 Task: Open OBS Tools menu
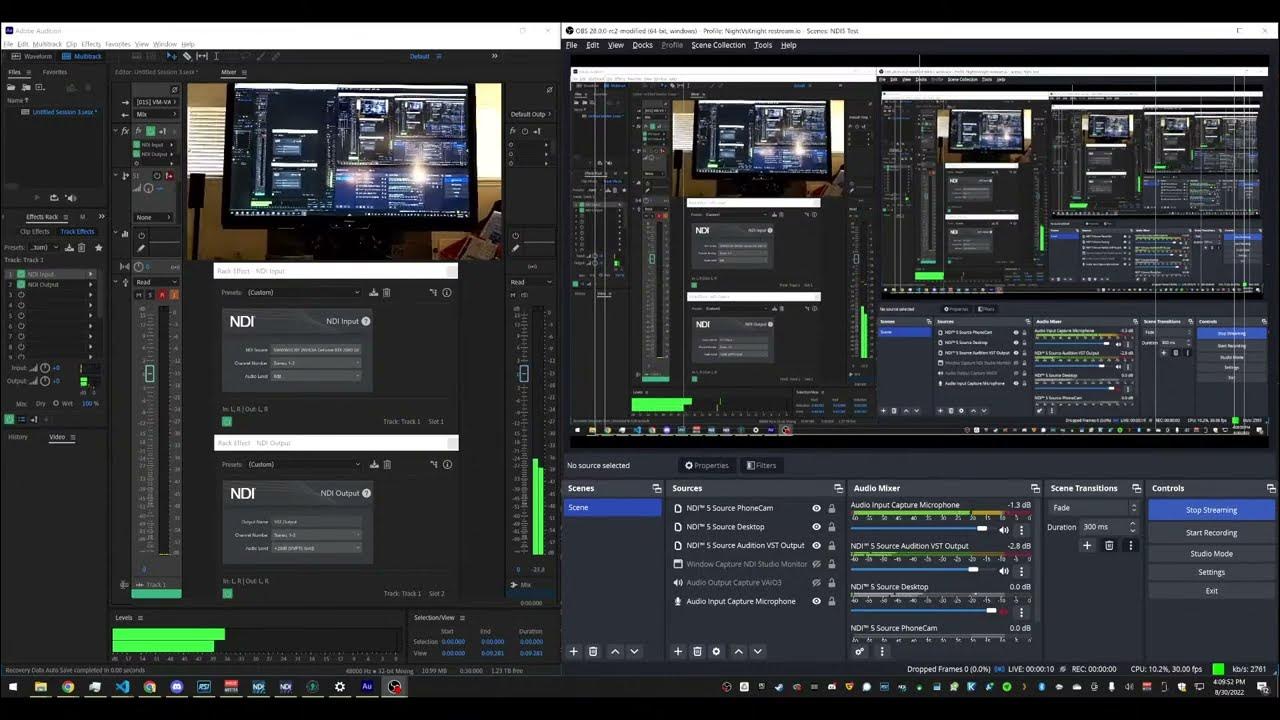tap(763, 45)
